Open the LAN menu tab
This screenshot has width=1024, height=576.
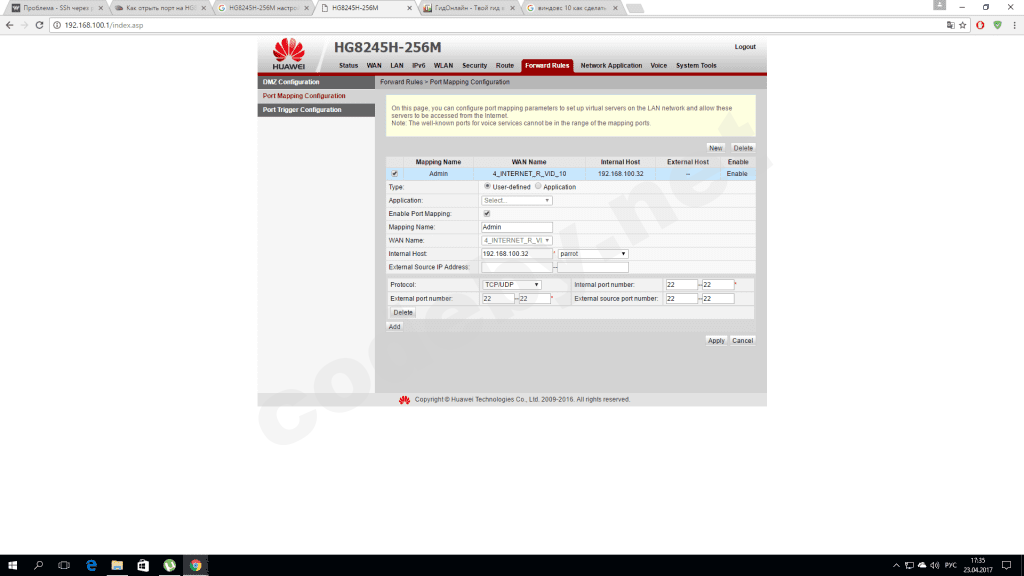coord(396,65)
